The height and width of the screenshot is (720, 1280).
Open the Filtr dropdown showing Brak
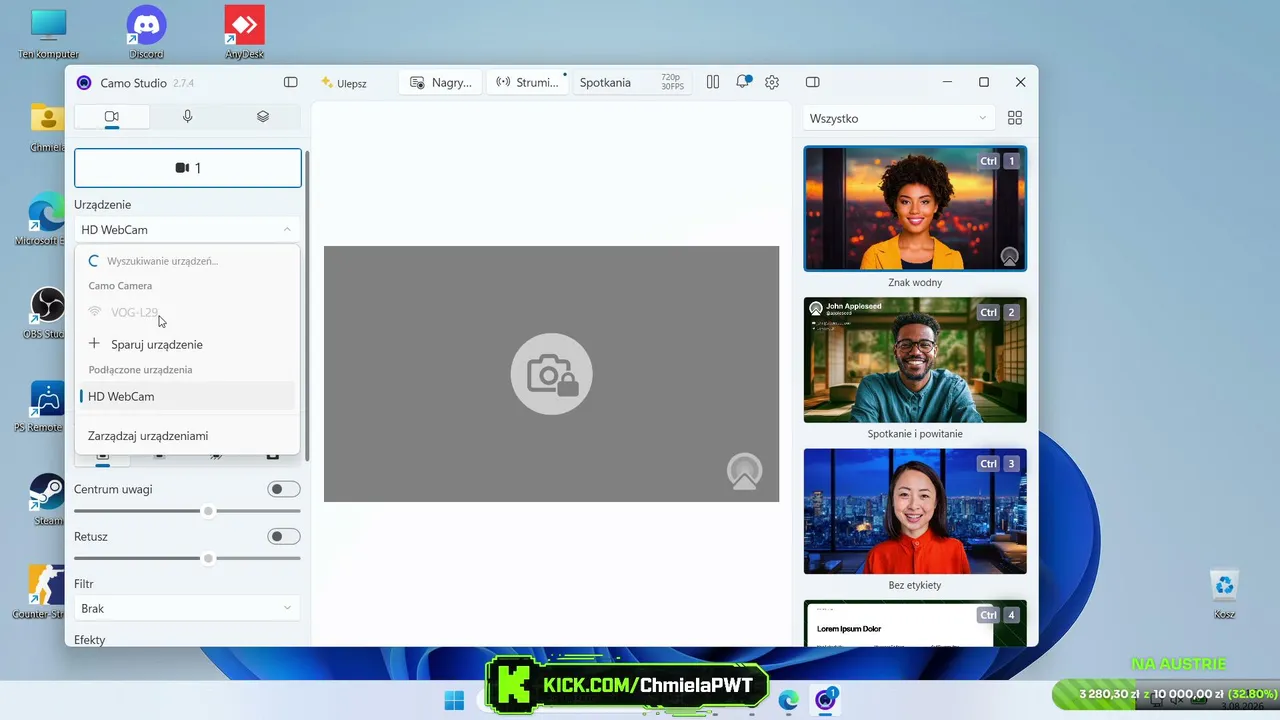tap(187, 608)
